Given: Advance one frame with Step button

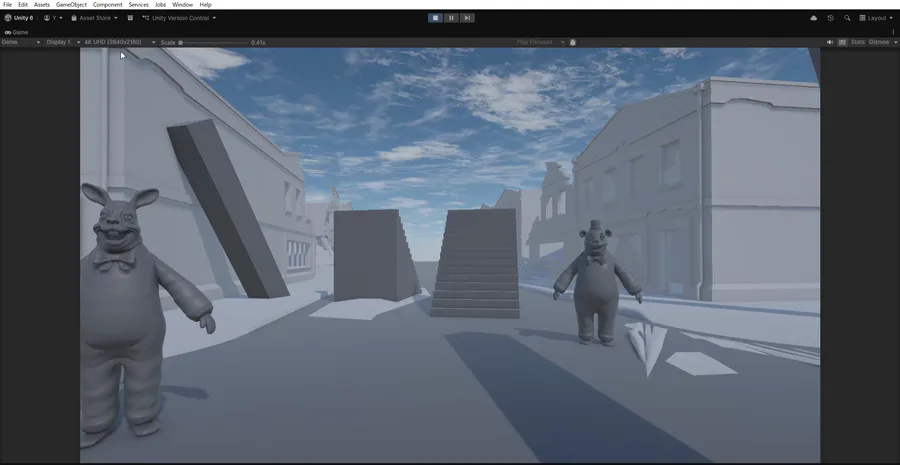Looking at the screenshot, I should tap(467, 18).
